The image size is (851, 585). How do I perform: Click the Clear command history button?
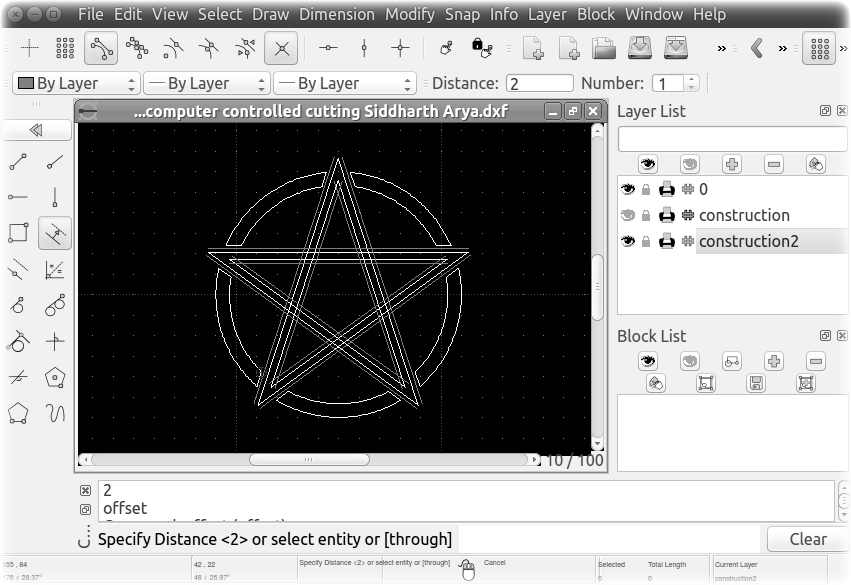pyautogui.click(x=808, y=539)
